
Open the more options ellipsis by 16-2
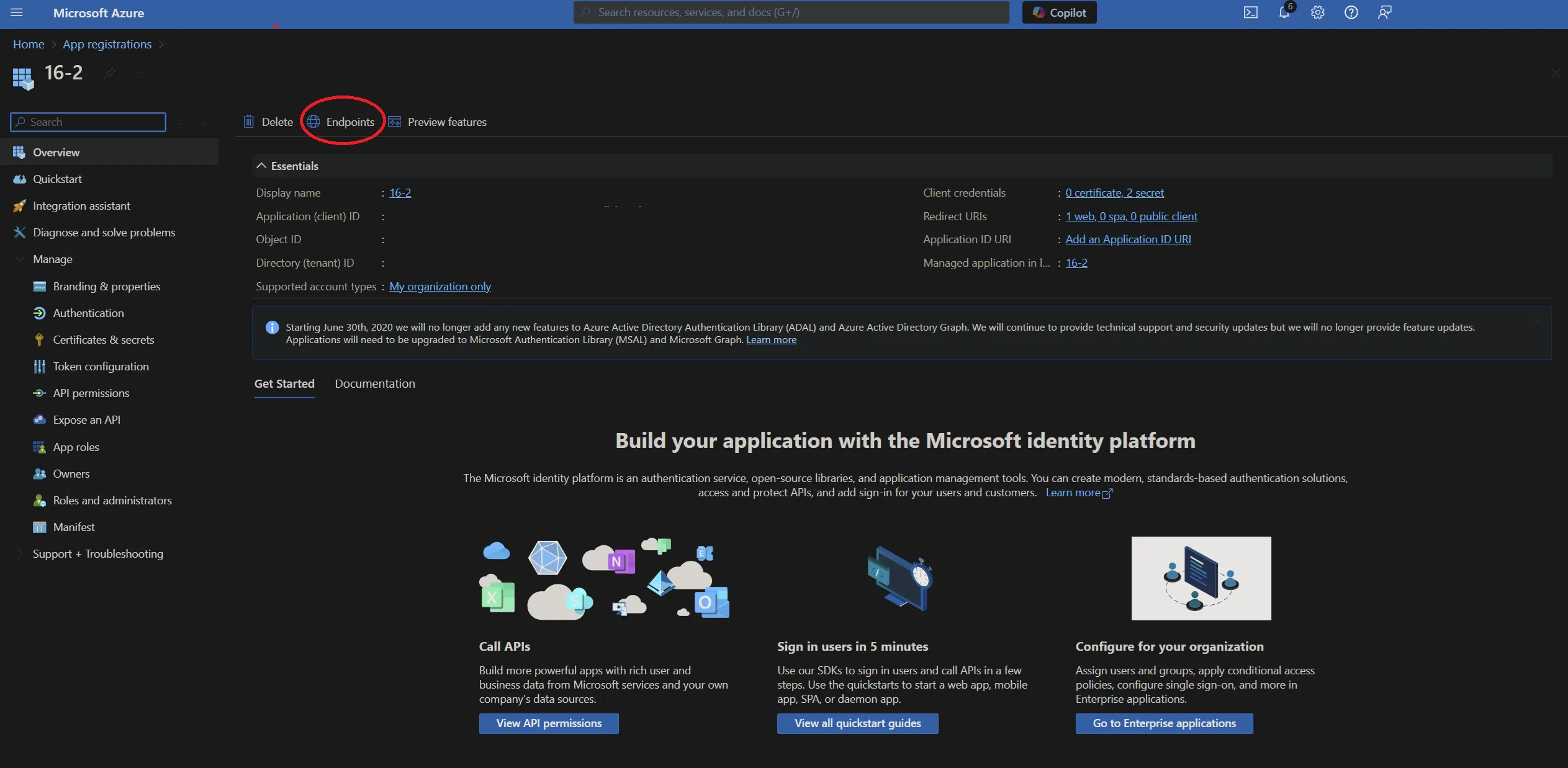pyautogui.click(x=137, y=73)
